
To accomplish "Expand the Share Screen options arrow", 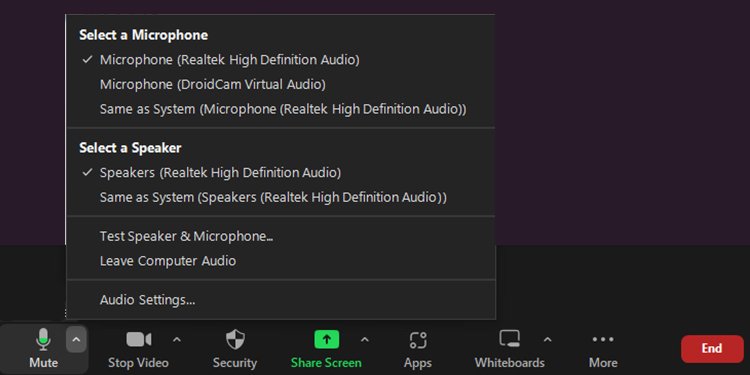I will click(364, 340).
